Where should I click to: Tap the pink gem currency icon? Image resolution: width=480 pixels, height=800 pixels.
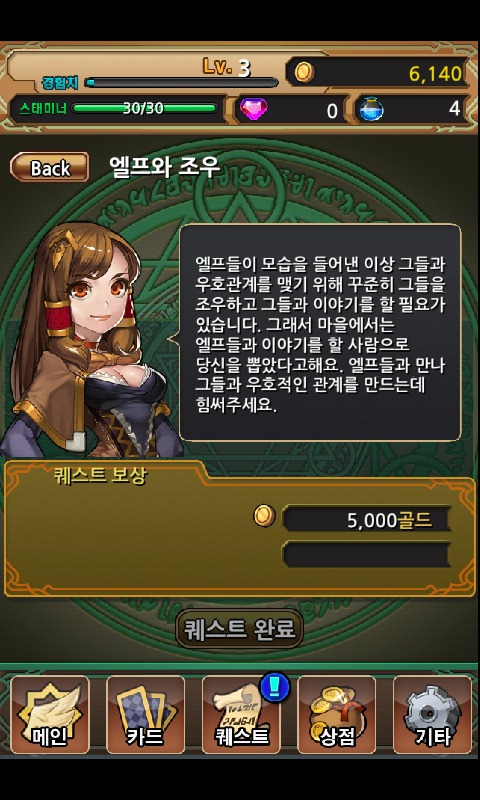click(254, 109)
